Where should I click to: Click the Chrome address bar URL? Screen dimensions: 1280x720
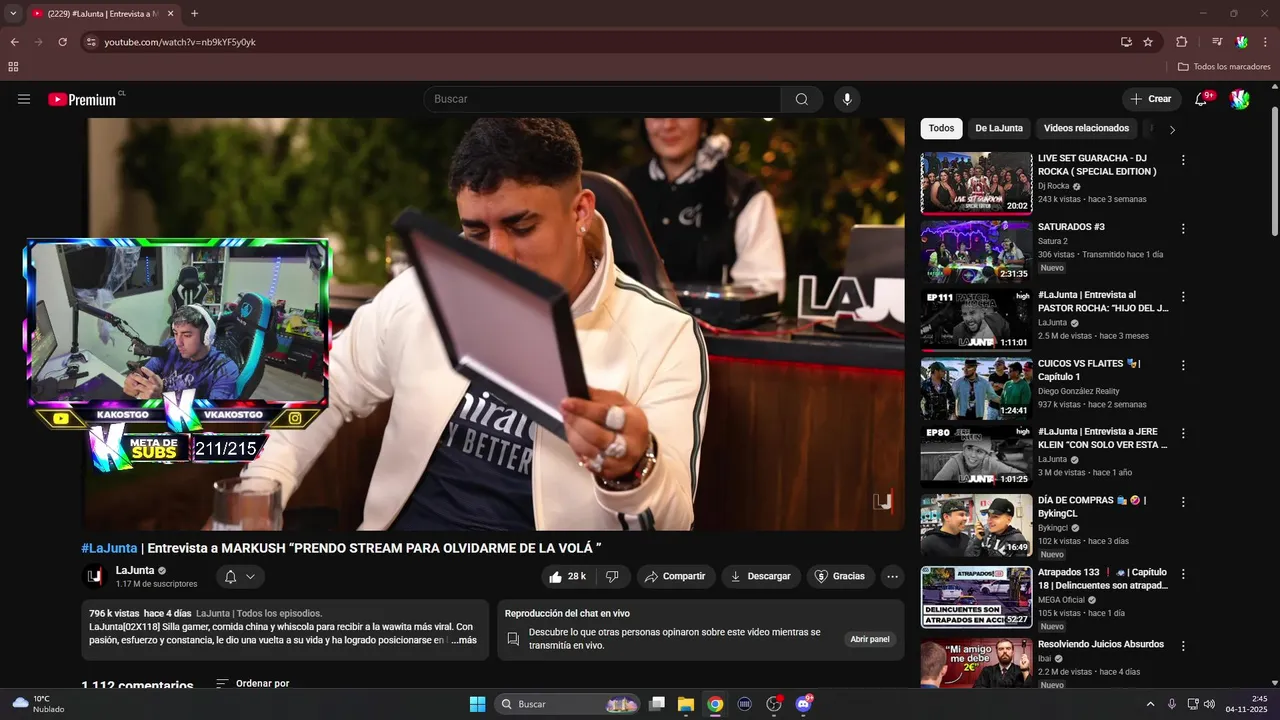point(180,42)
